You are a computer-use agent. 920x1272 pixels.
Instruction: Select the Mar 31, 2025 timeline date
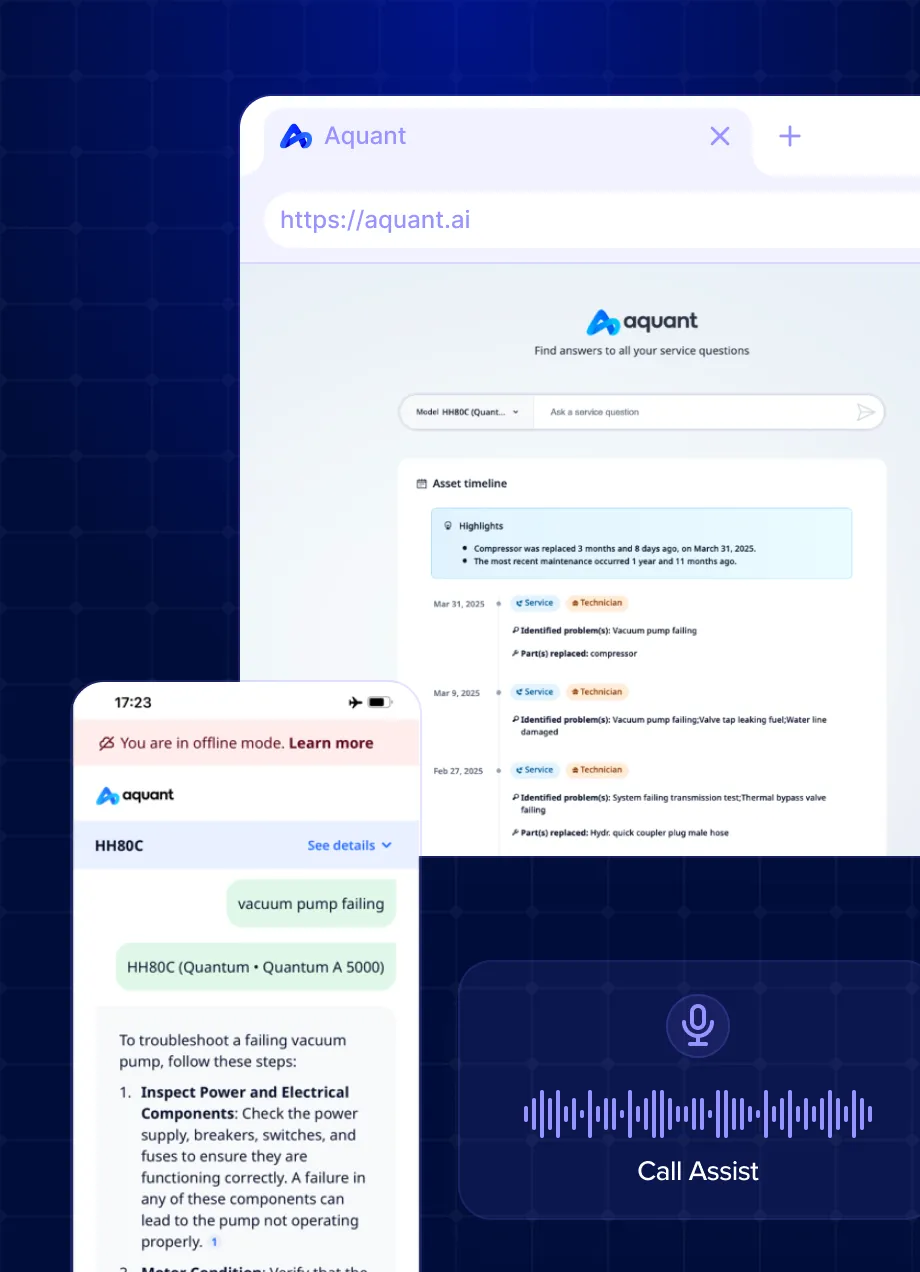[x=457, y=604]
